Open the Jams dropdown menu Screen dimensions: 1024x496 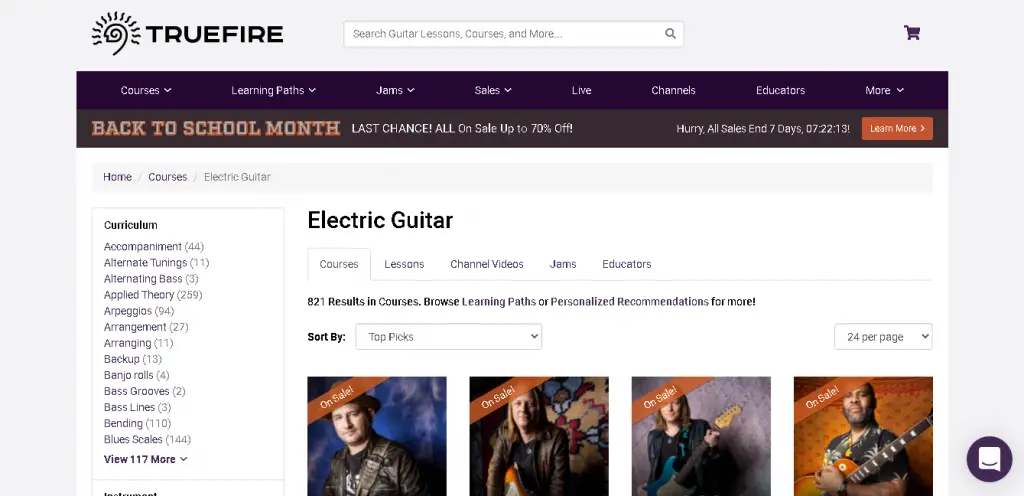coord(395,90)
